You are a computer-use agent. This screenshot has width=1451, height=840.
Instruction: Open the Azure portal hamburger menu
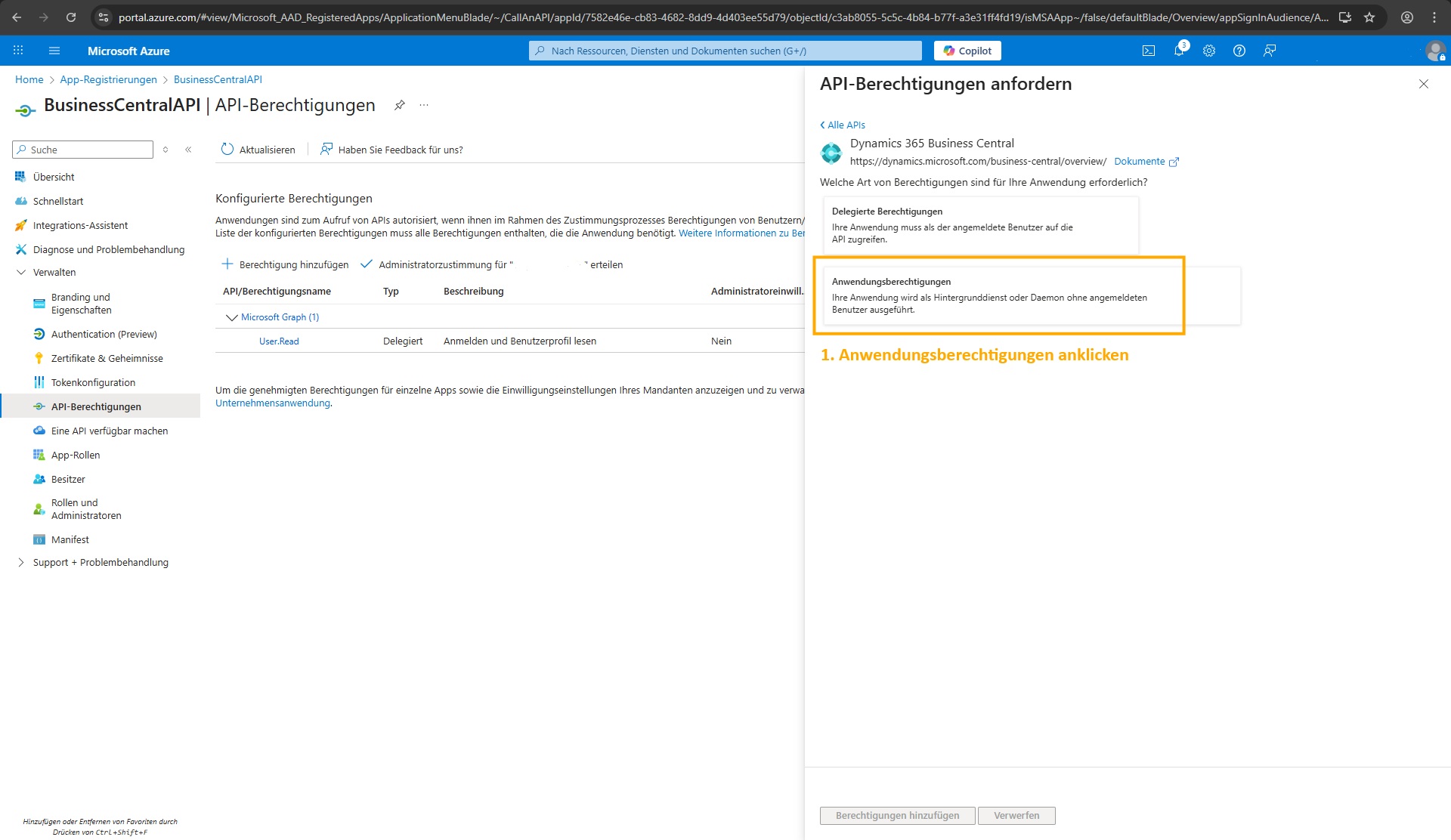click(54, 51)
